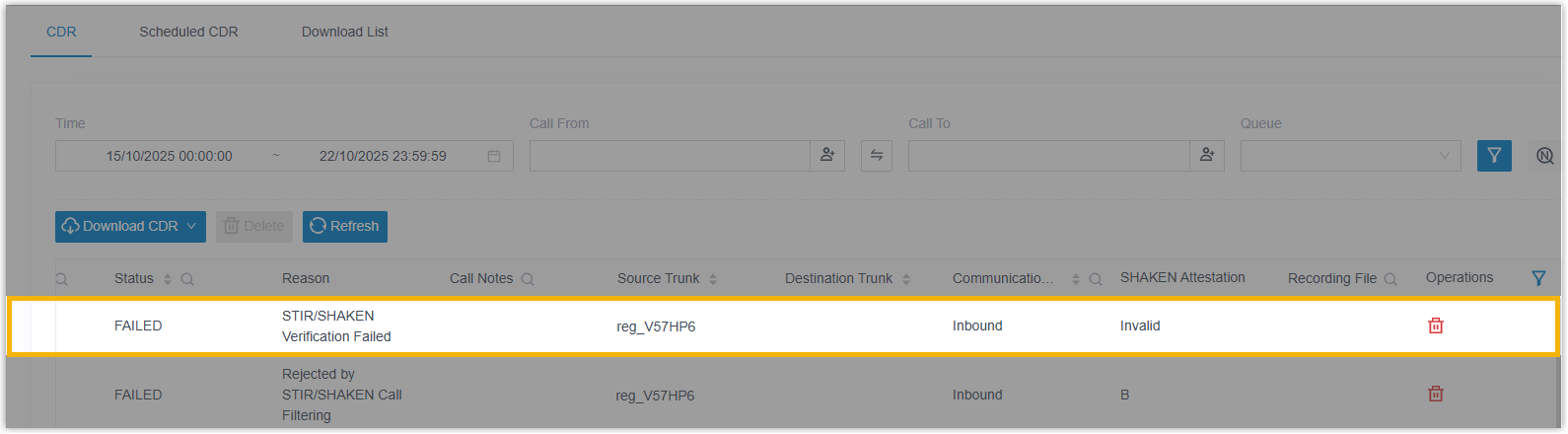The image size is (1568, 434).
Task: Search the Status column
Action: tap(187, 279)
